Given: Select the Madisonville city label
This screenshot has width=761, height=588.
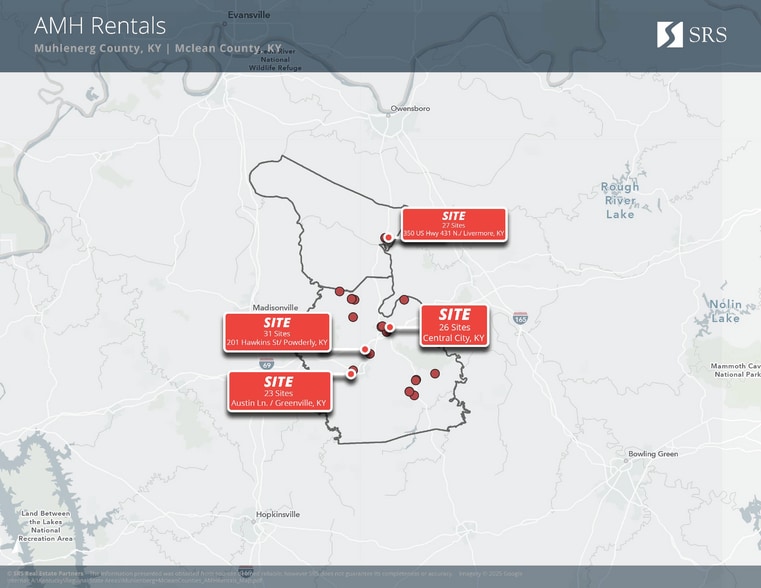Looking at the screenshot, I should 276,307.
